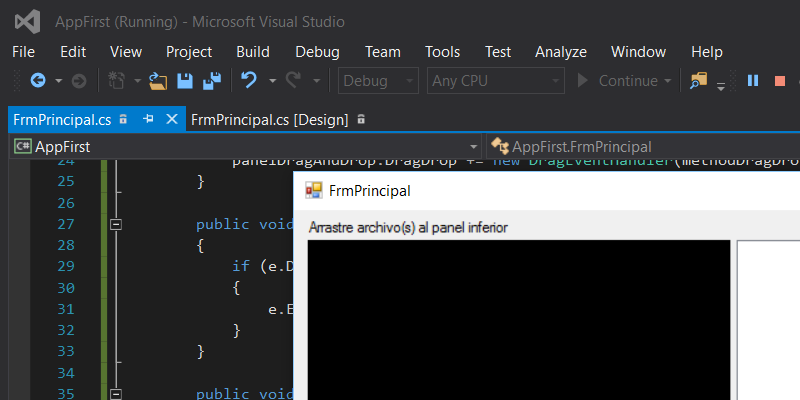The width and height of the screenshot is (800, 400).
Task: Click the Open File folder icon
Action: pos(158,81)
